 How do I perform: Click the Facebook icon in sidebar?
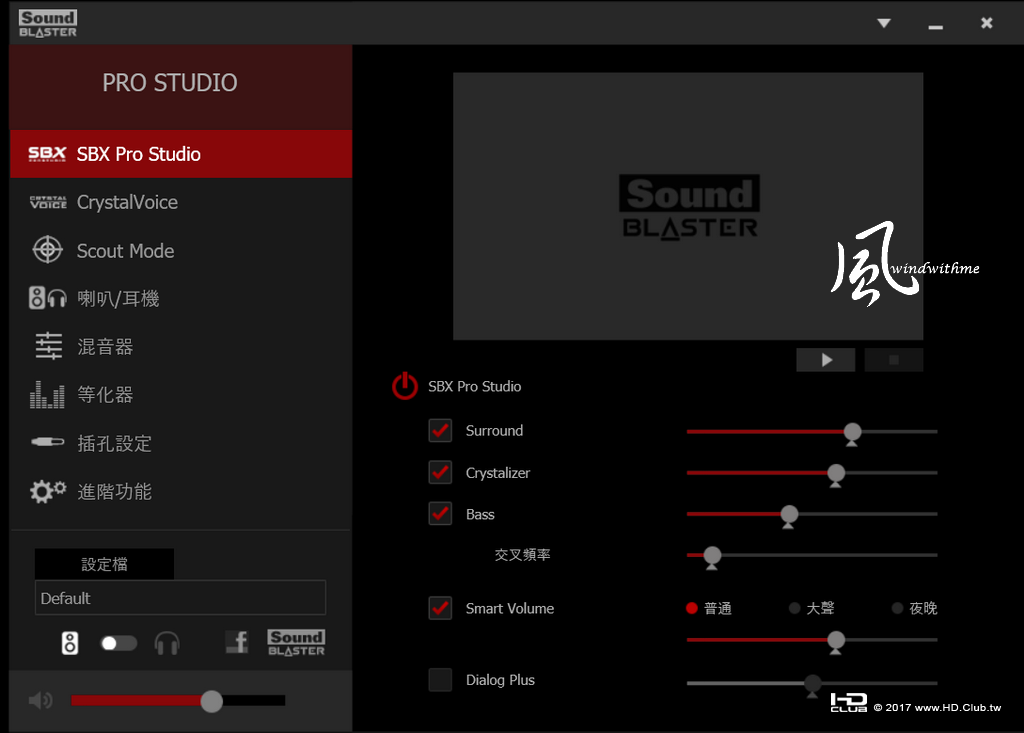pos(237,642)
